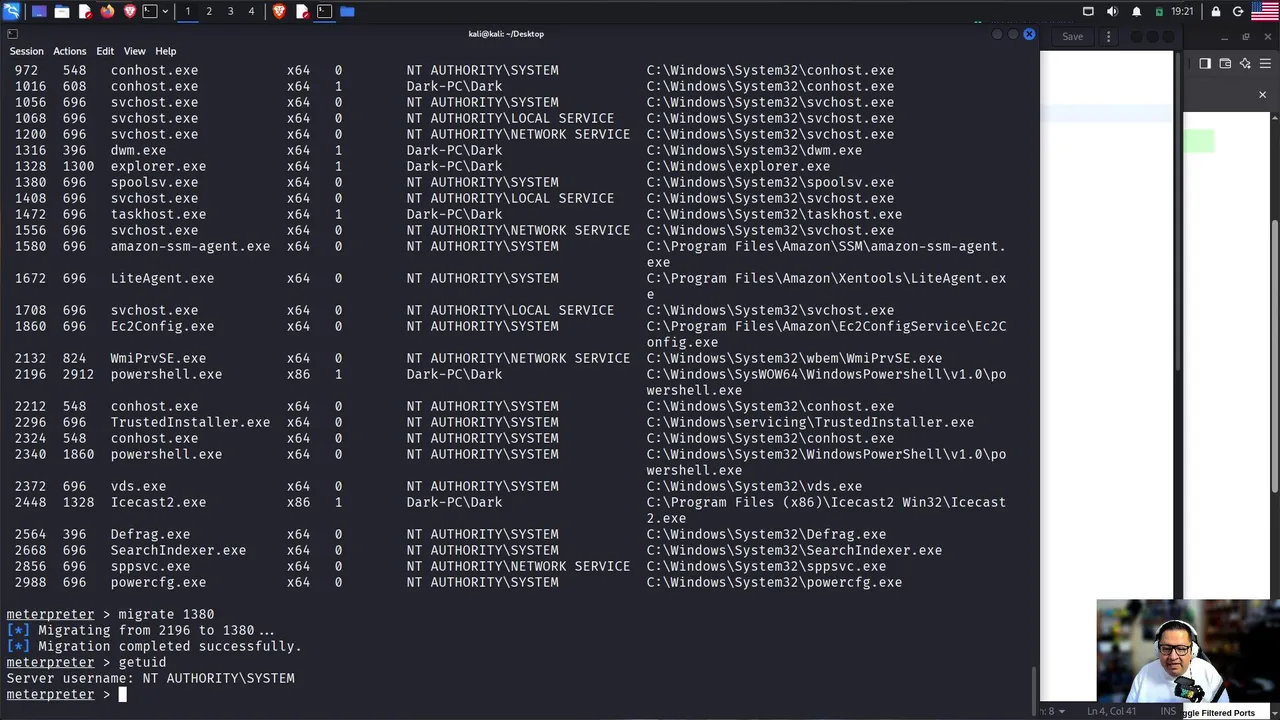Click the terminal window icon in title bar

tap(12, 34)
